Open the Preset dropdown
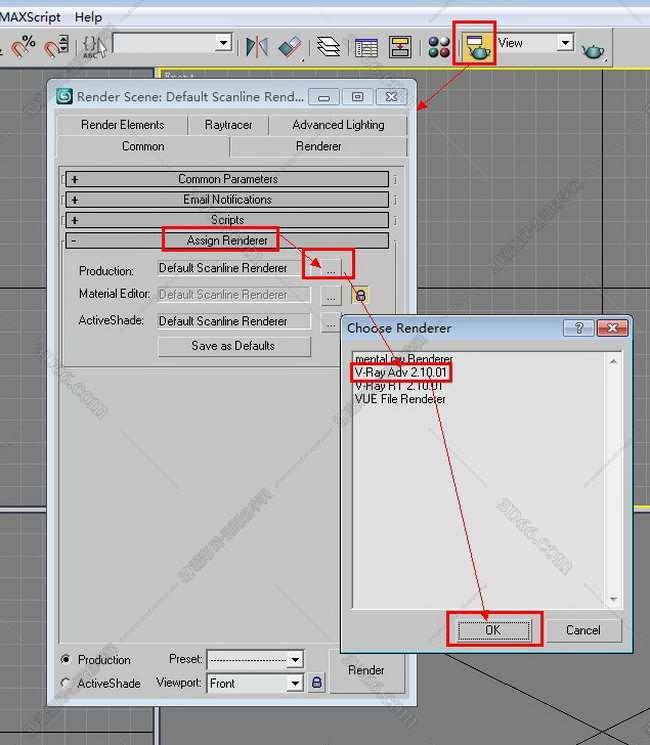The width and height of the screenshot is (650, 745). 295,659
